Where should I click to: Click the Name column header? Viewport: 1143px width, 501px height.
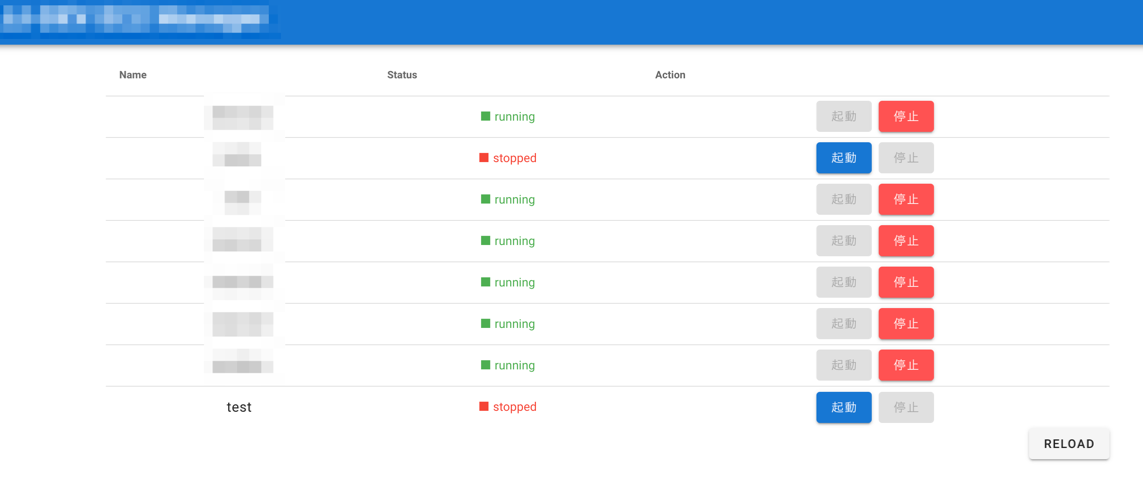133,75
